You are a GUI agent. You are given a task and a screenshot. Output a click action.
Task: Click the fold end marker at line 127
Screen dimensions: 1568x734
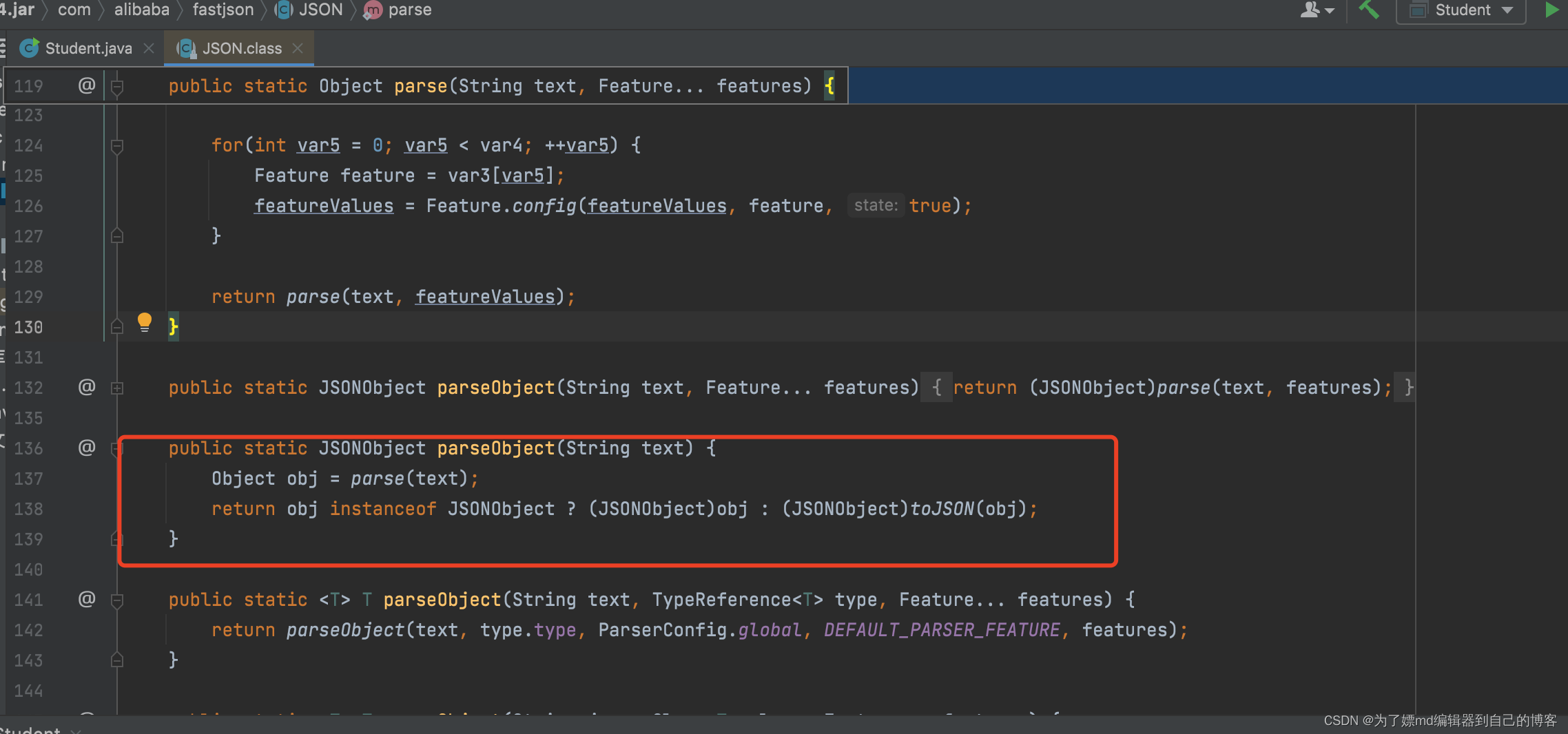point(117,235)
